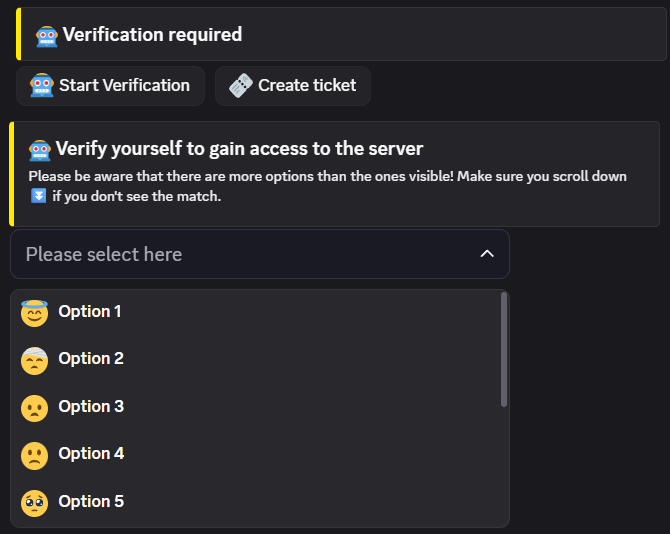The width and height of the screenshot is (670, 534).
Task: Select Option 1 from the list
Action: 90,312
